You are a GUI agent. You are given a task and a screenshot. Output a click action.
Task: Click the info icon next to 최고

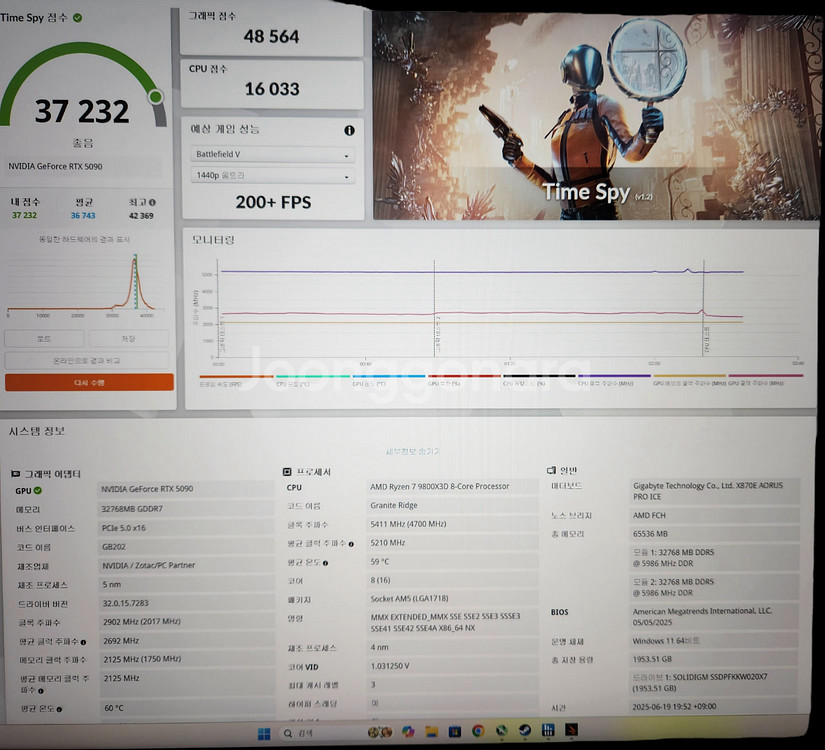click(152, 202)
